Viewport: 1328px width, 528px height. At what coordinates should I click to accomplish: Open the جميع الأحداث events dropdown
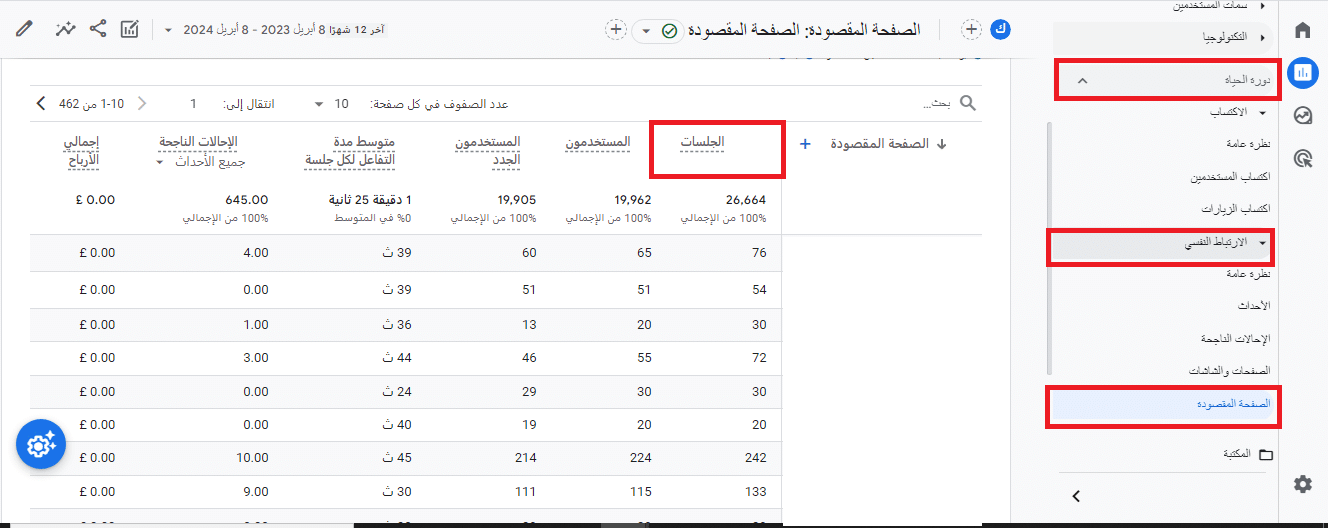point(160,161)
